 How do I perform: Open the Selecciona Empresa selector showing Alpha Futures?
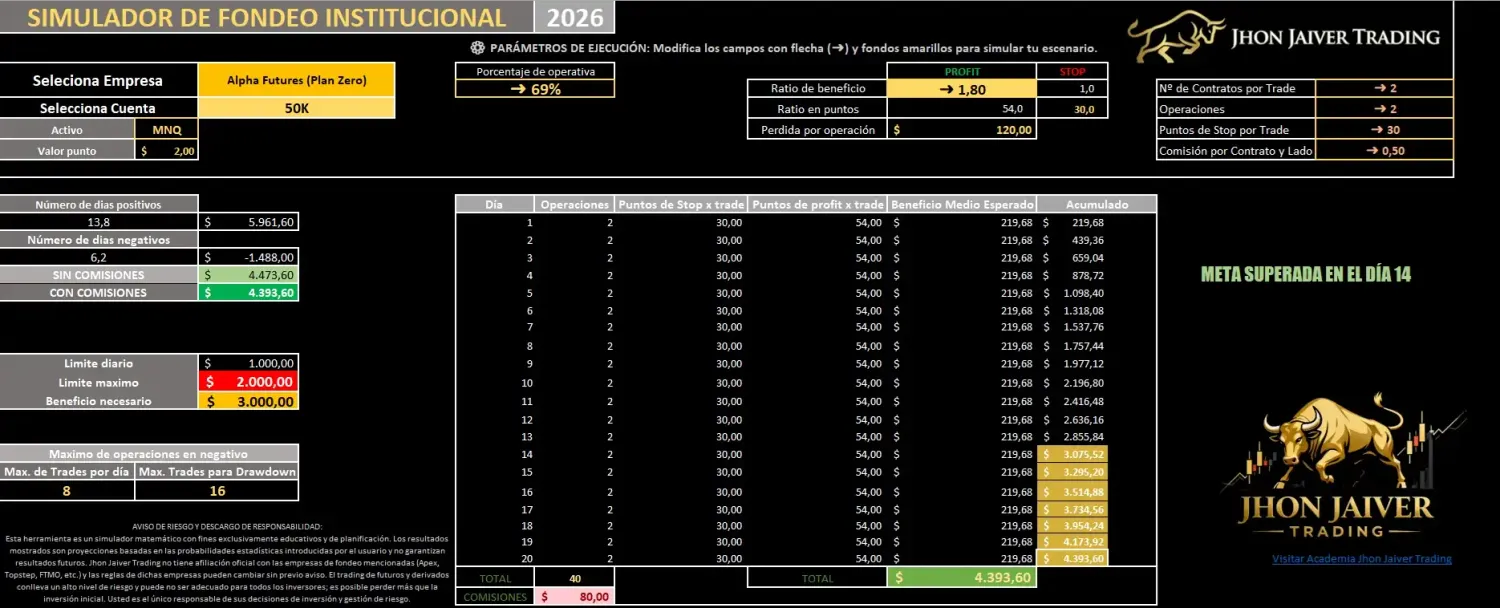[x=297, y=80]
